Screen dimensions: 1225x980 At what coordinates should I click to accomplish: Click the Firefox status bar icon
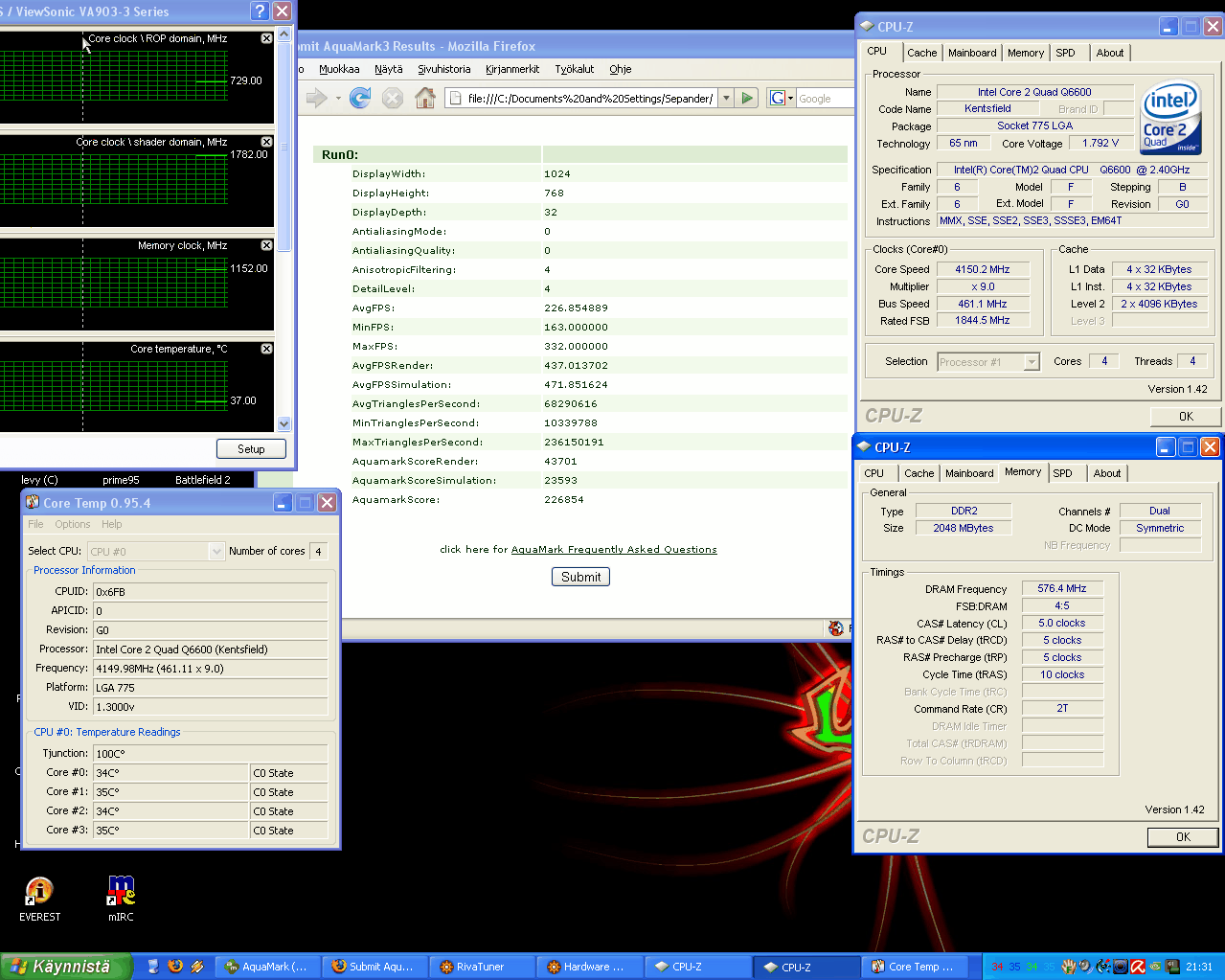(836, 628)
